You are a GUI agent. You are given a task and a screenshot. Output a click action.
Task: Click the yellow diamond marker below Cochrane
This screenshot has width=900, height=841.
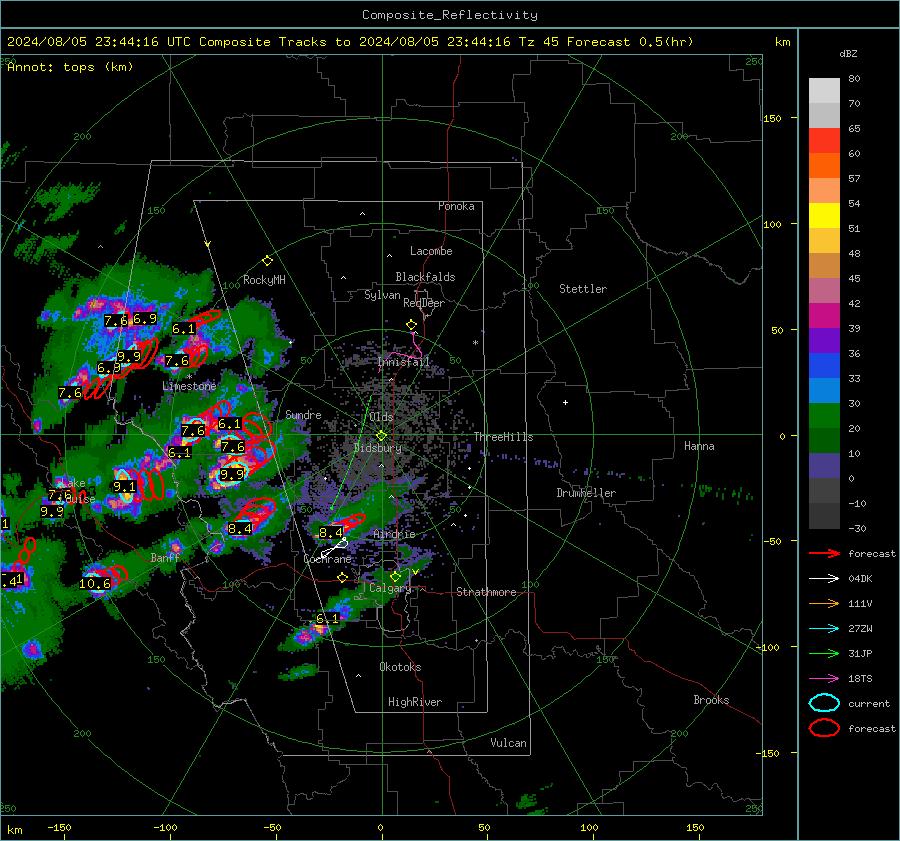coord(343,578)
